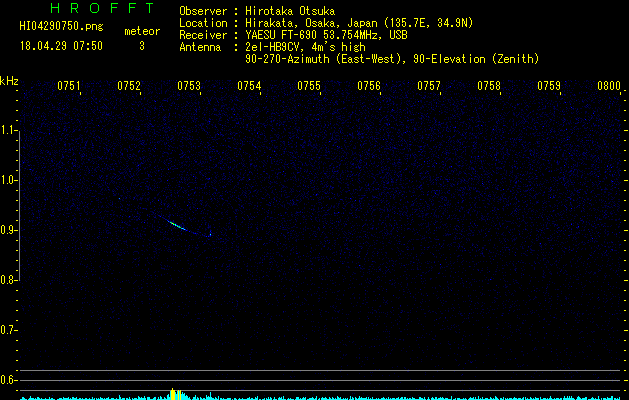Click the 1.1 kHz axis label
This screenshot has width=629, height=400.
pyautogui.click(x=8, y=130)
